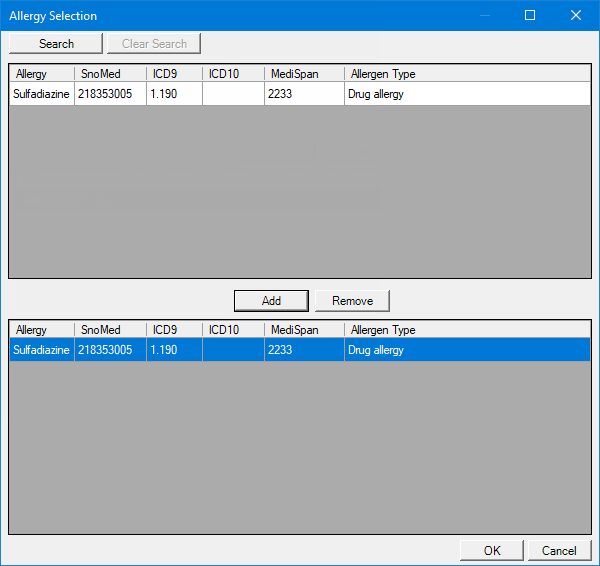Sort upper table by Allergy column header
The image size is (600, 566).
click(x=41, y=74)
